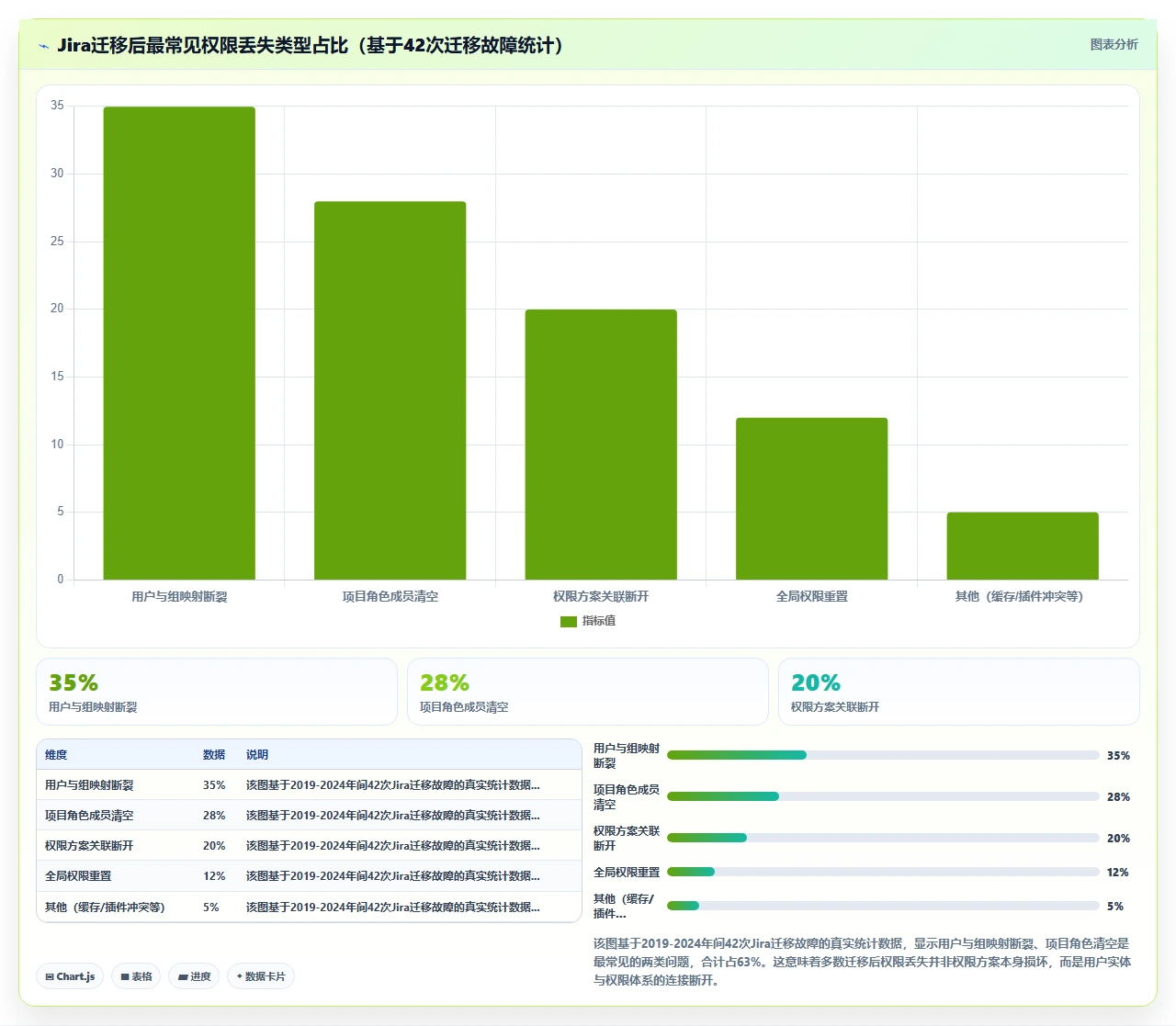Select the 用户与组映射断裂 bar in chart
The height and width of the screenshot is (1026, 1176).
[x=179, y=344]
